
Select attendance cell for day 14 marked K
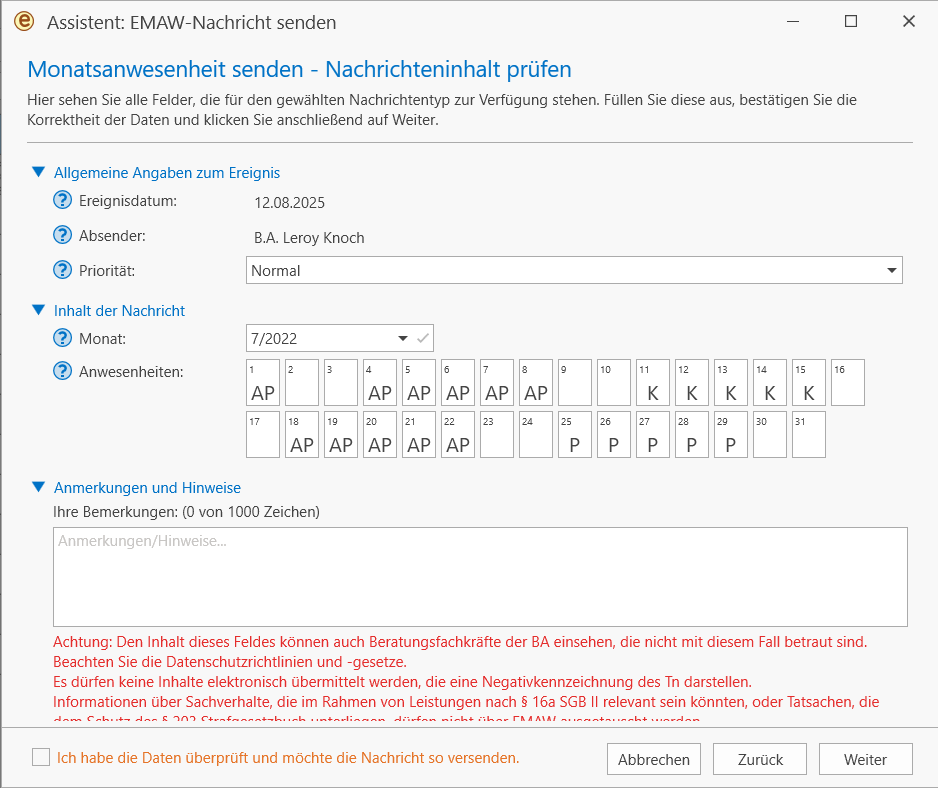770,382
